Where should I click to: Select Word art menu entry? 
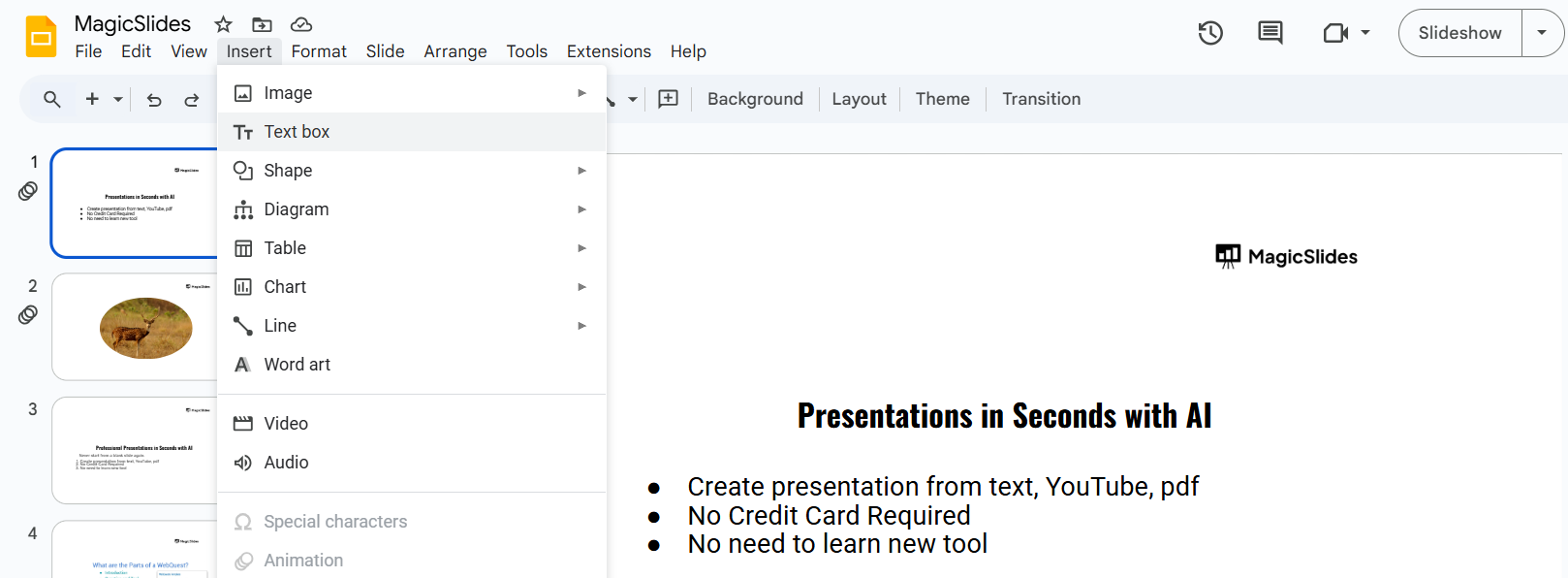pos(297,365)
